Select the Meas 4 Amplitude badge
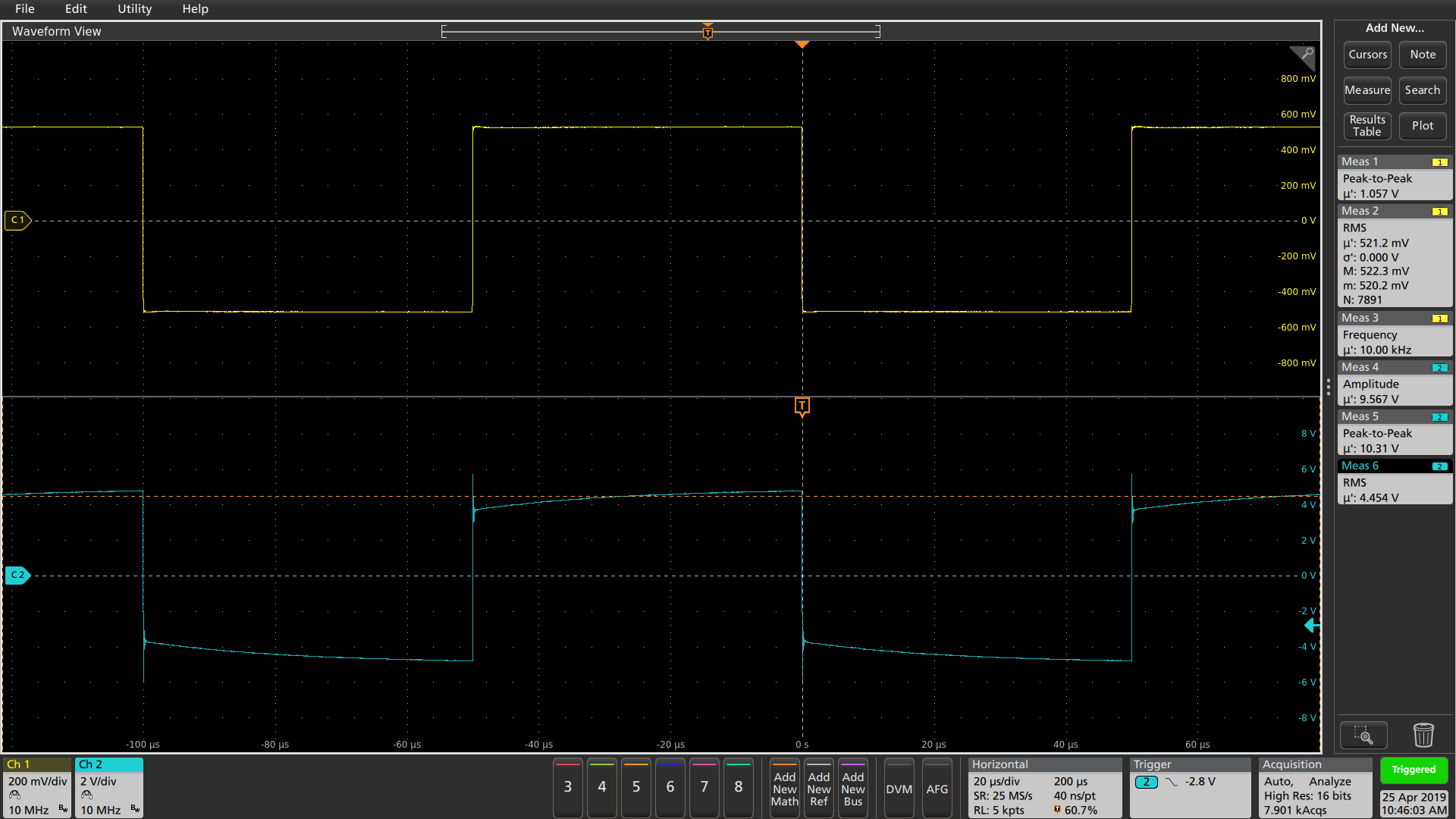The height and width of the screenshot is (819, 1456). pos(1395,383)
